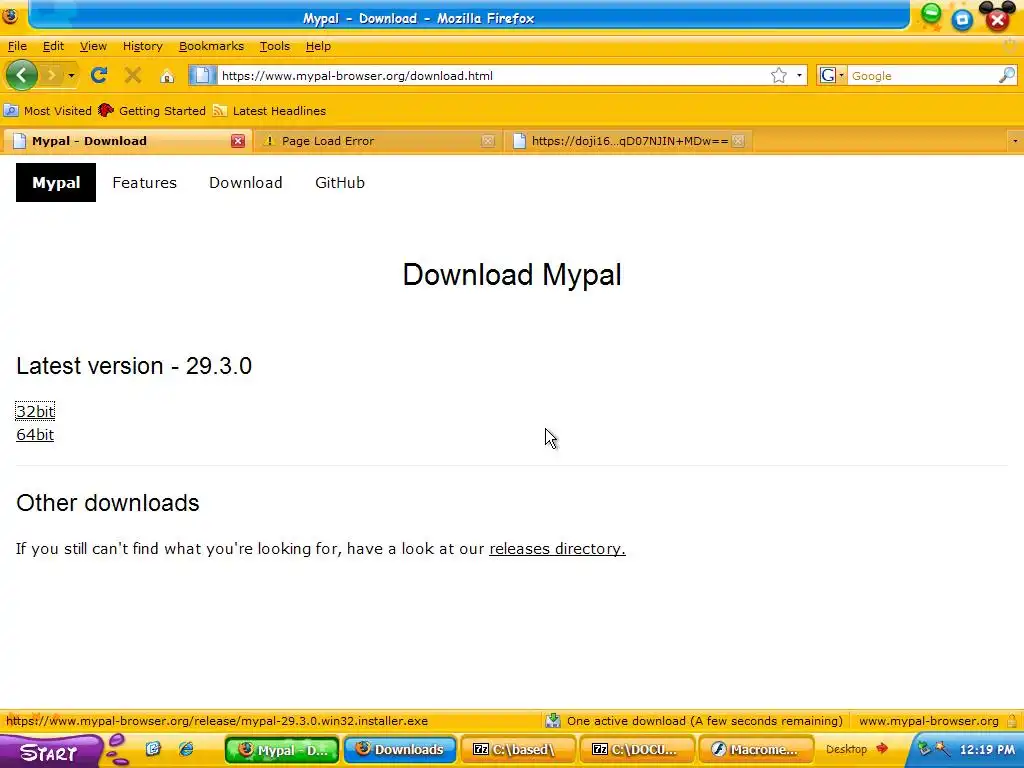Screen dimensions: 1024x768
Task: Open Latest Headlines feed bookmark
Action: tap(270, 111)
